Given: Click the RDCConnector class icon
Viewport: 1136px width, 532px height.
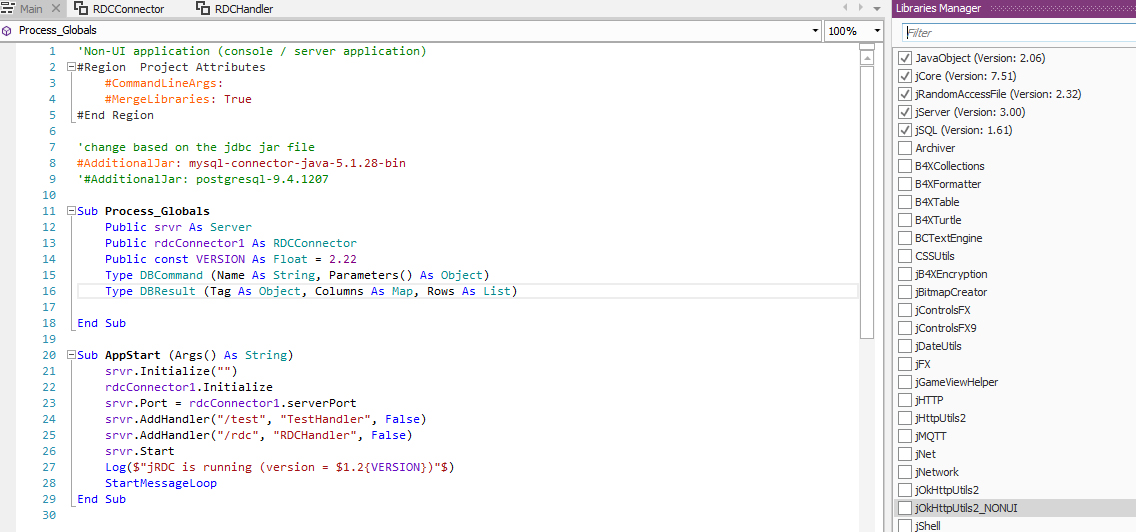Looking at the screenshot, I should [x=81, y=9].
